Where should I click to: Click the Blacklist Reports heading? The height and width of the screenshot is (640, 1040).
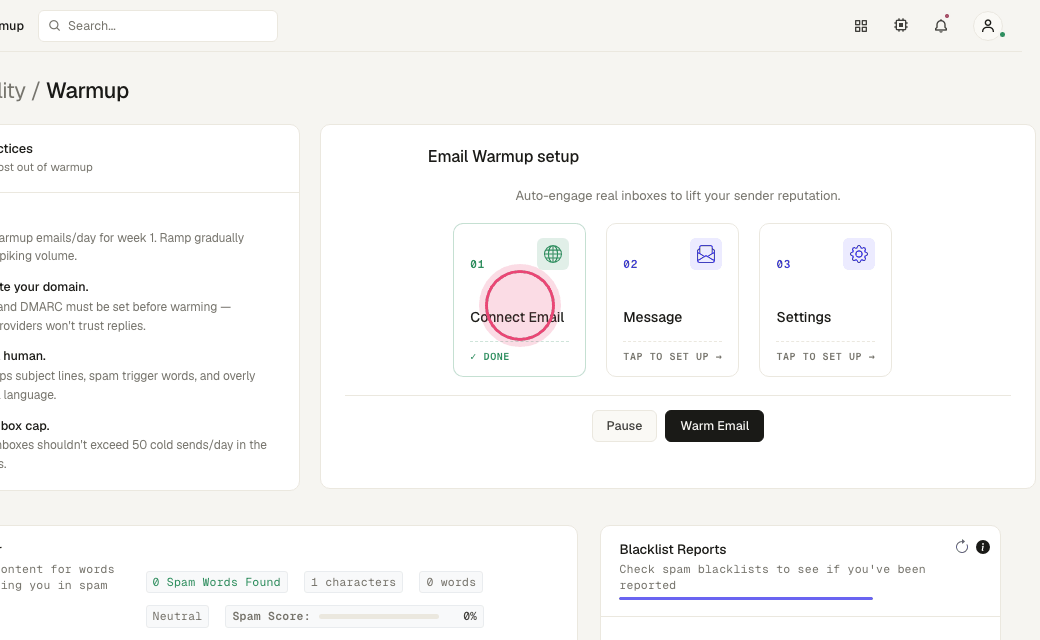[x=673, y=549]
